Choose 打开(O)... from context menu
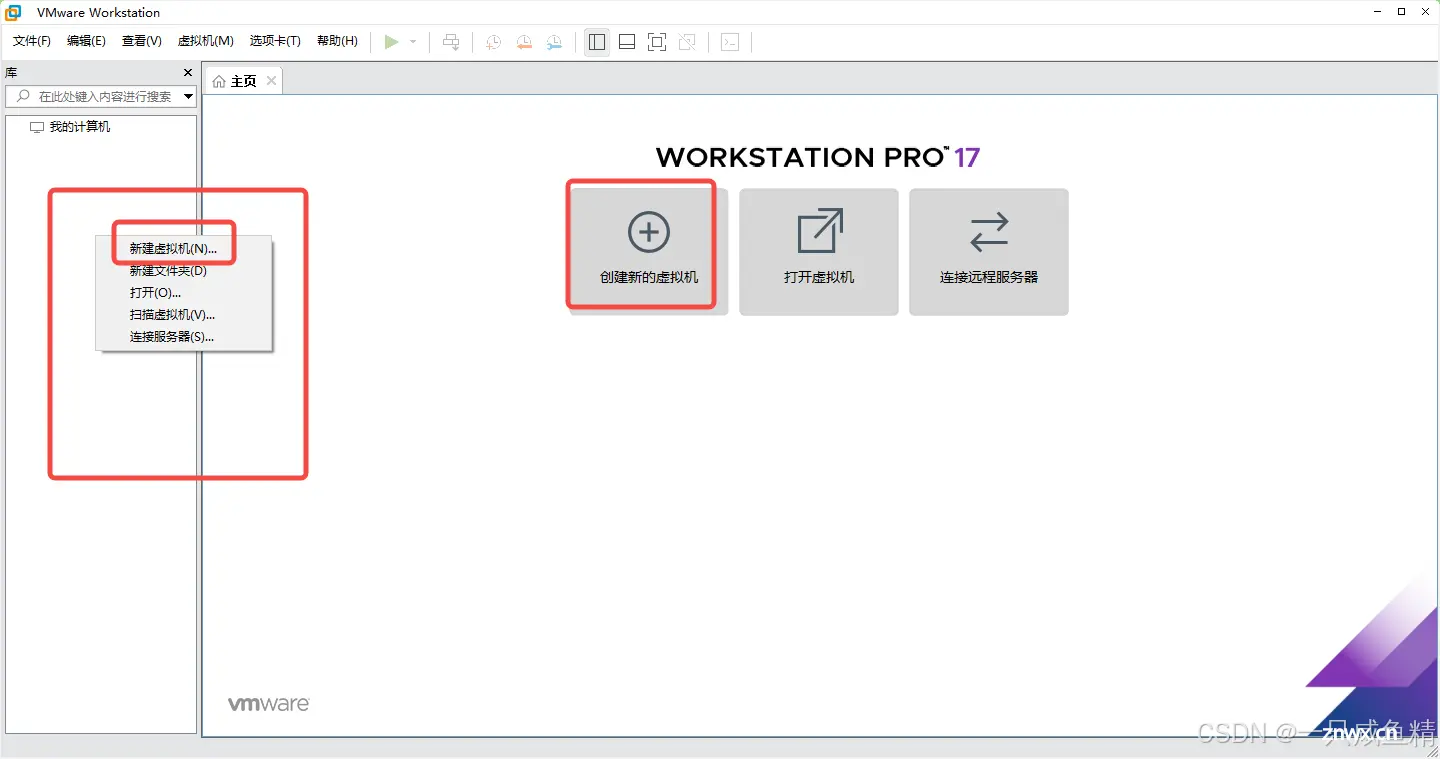This screenshot has height=759, width=1440. tap(155, 292)
